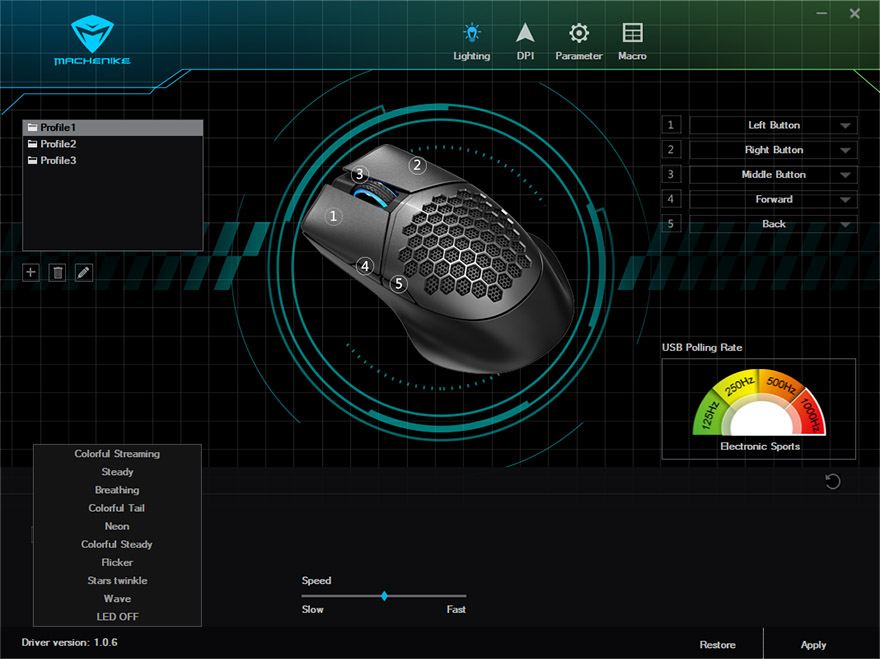This screenshot has height=659, width=880.
Task: Choose Neon lighting mode
Action: 117,526
